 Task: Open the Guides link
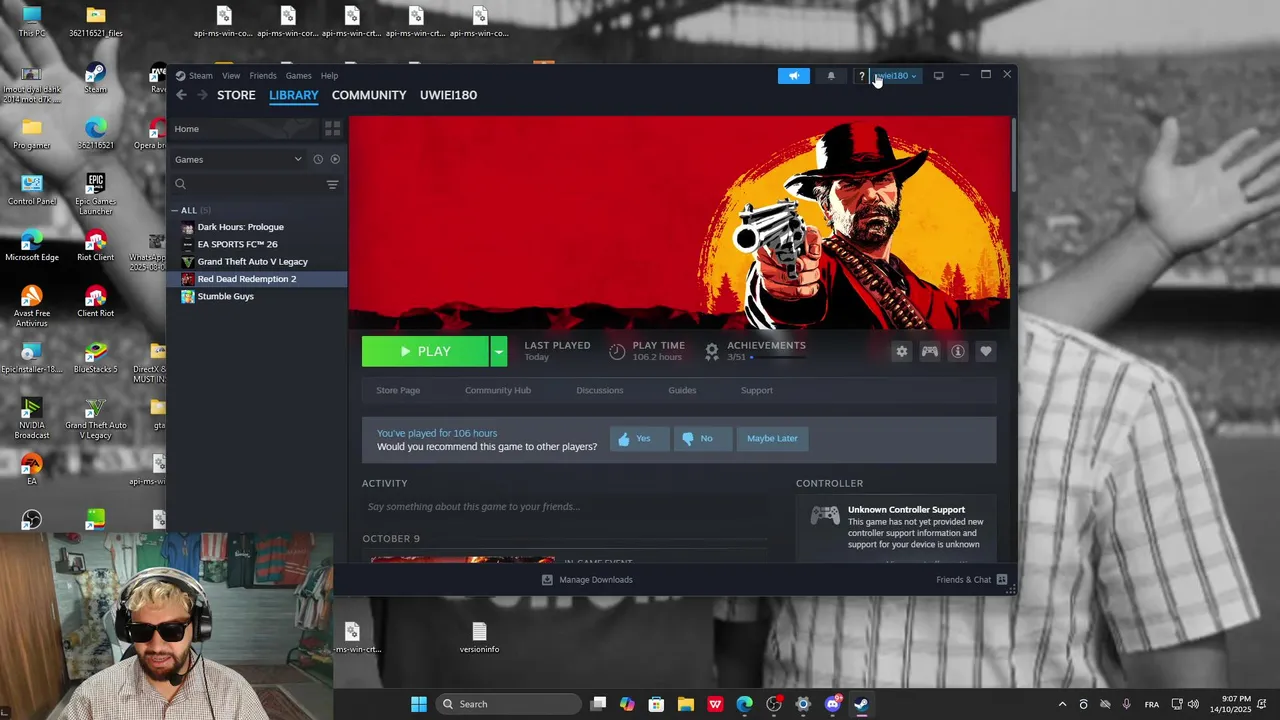[x=682, y=390]
